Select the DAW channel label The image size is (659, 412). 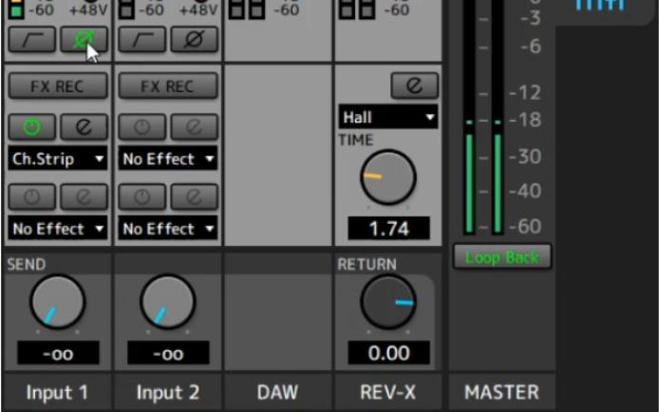[x=278, y=392]
